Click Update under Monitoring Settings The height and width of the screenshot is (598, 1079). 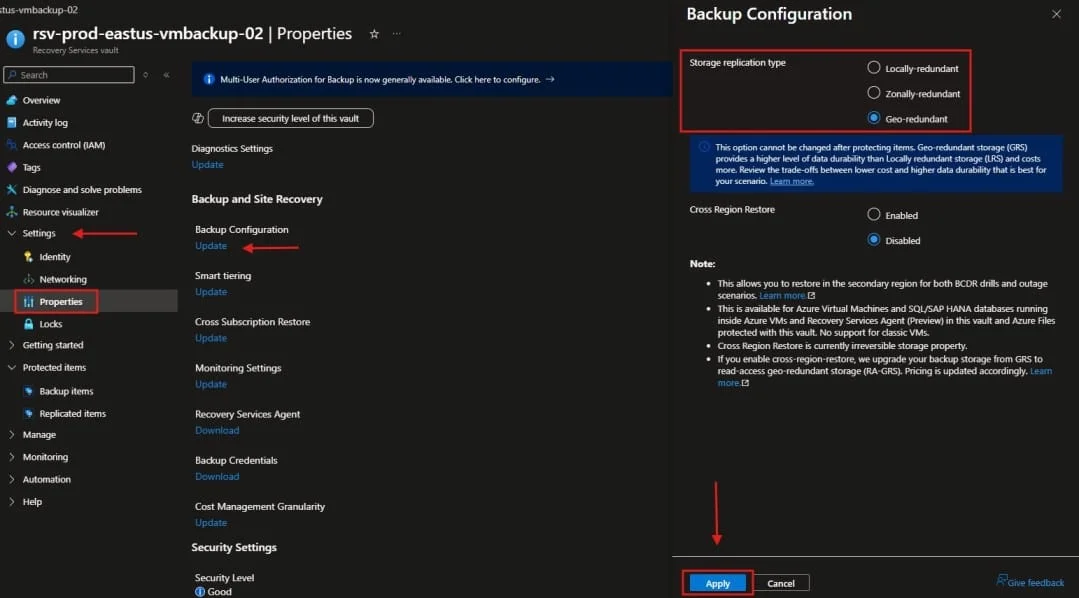pos(211,385)
